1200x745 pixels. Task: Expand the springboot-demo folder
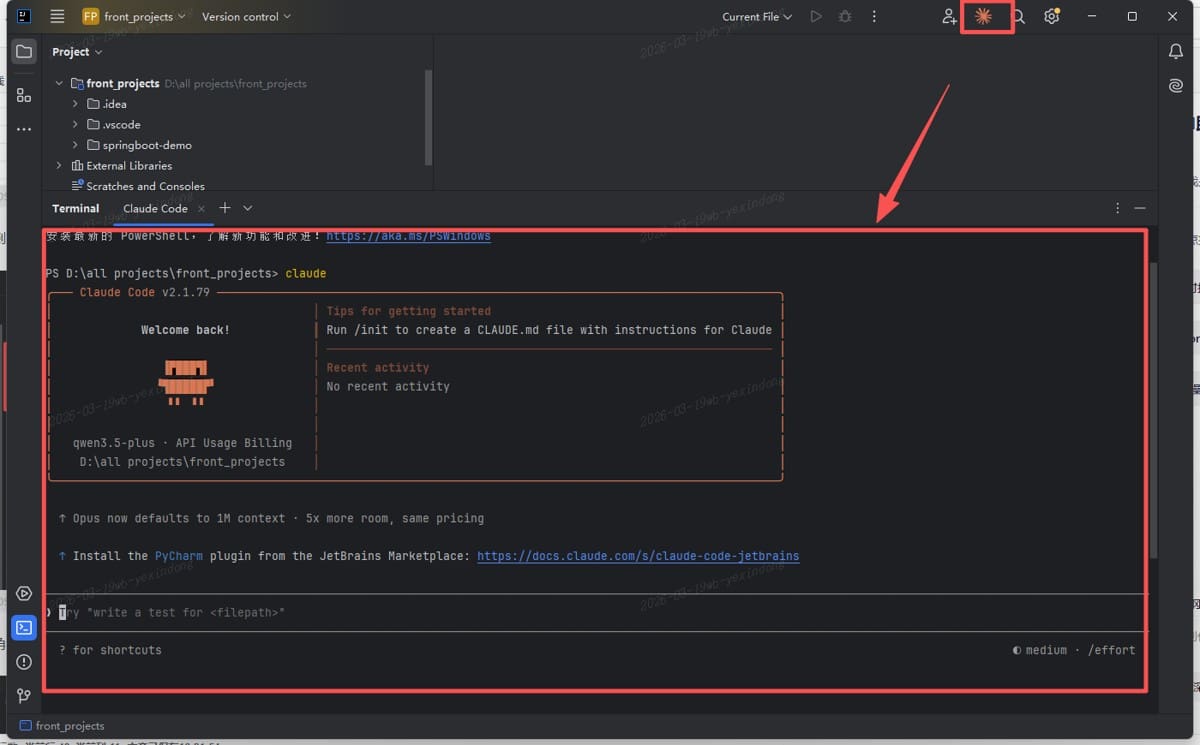pyautogui.click(x=75, y=145)
